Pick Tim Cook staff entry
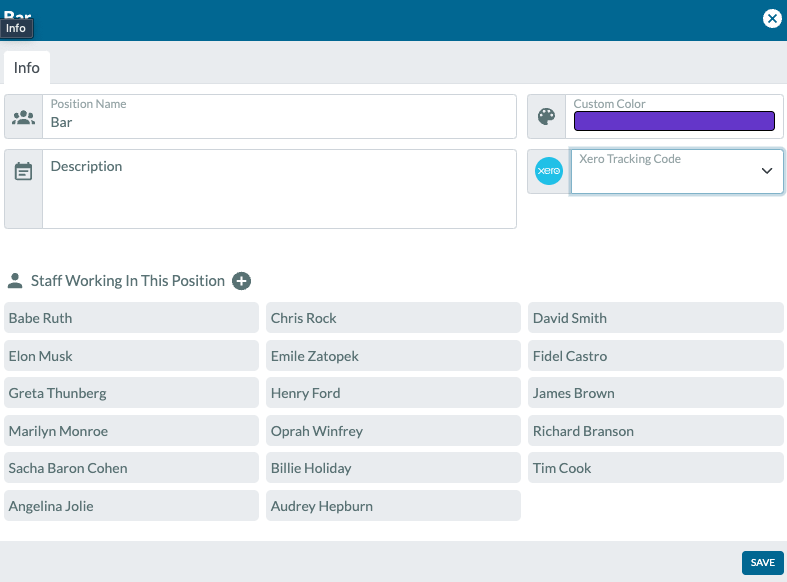The height and width of the screenshot is (582, 787). pyautogui.click(x=655, y=468)
